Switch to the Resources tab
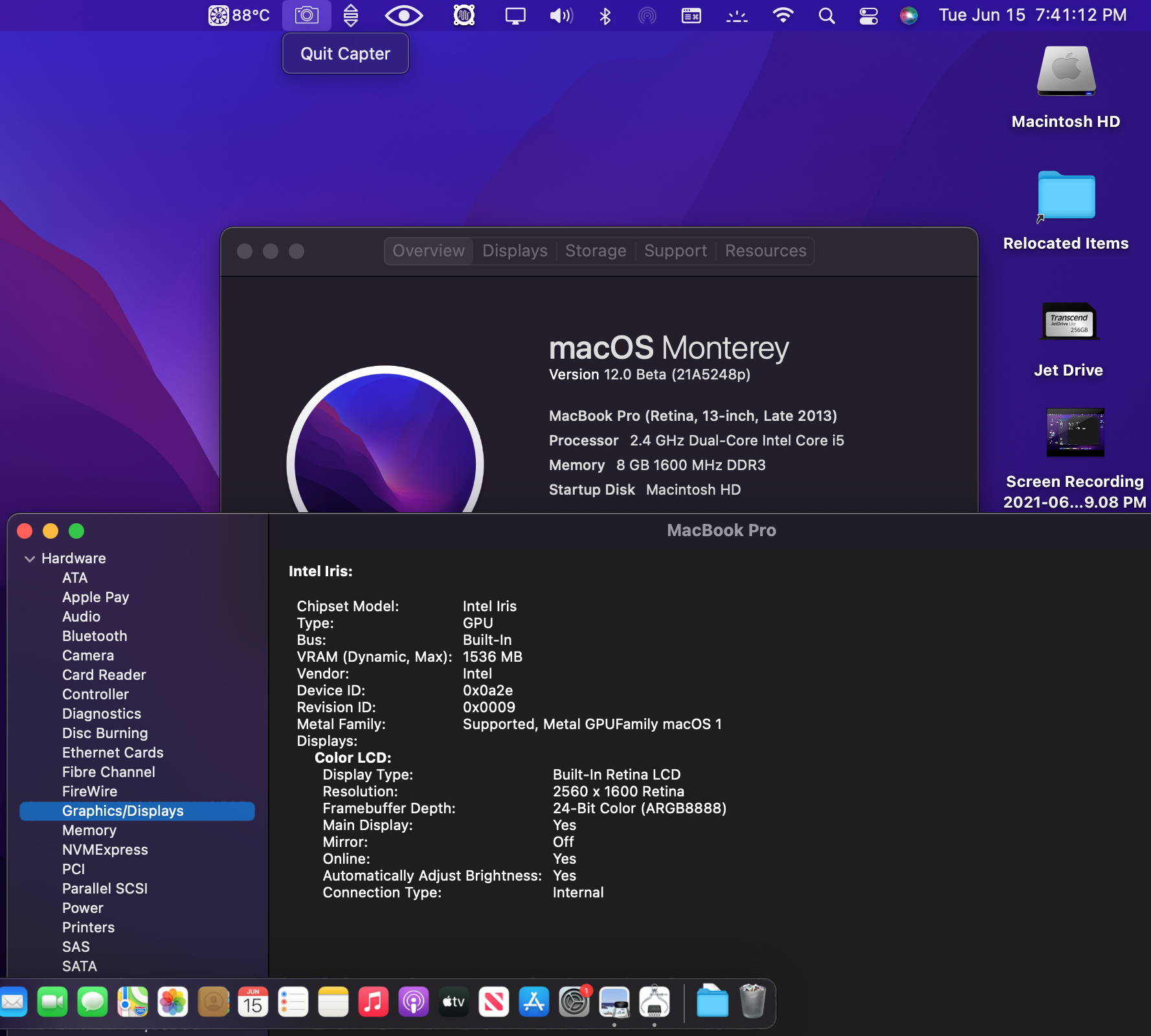This screenshot has height=1036, width=1151. tap(766, 251)
